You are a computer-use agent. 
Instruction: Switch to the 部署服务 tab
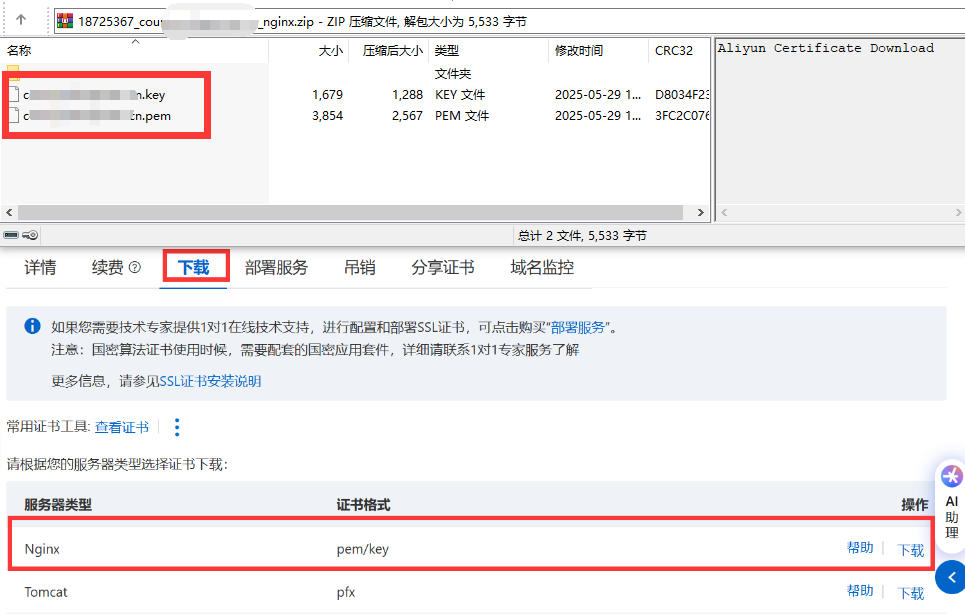(276, 268)
